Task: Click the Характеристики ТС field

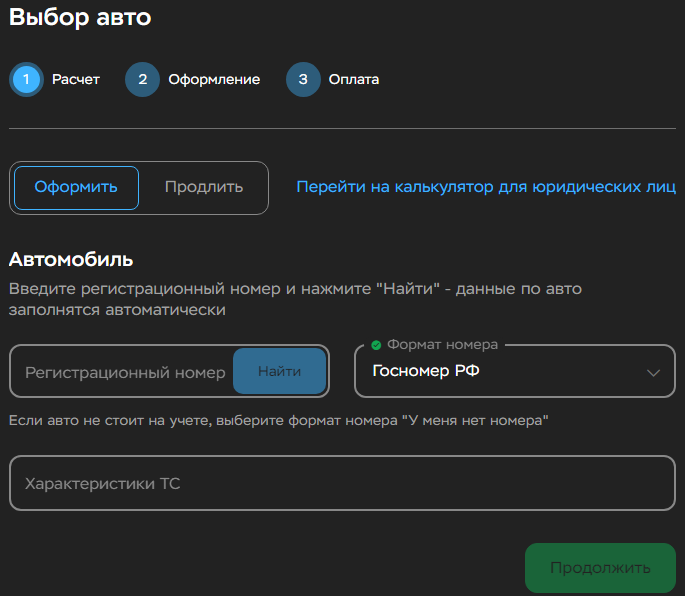Action: pos(342,483)
